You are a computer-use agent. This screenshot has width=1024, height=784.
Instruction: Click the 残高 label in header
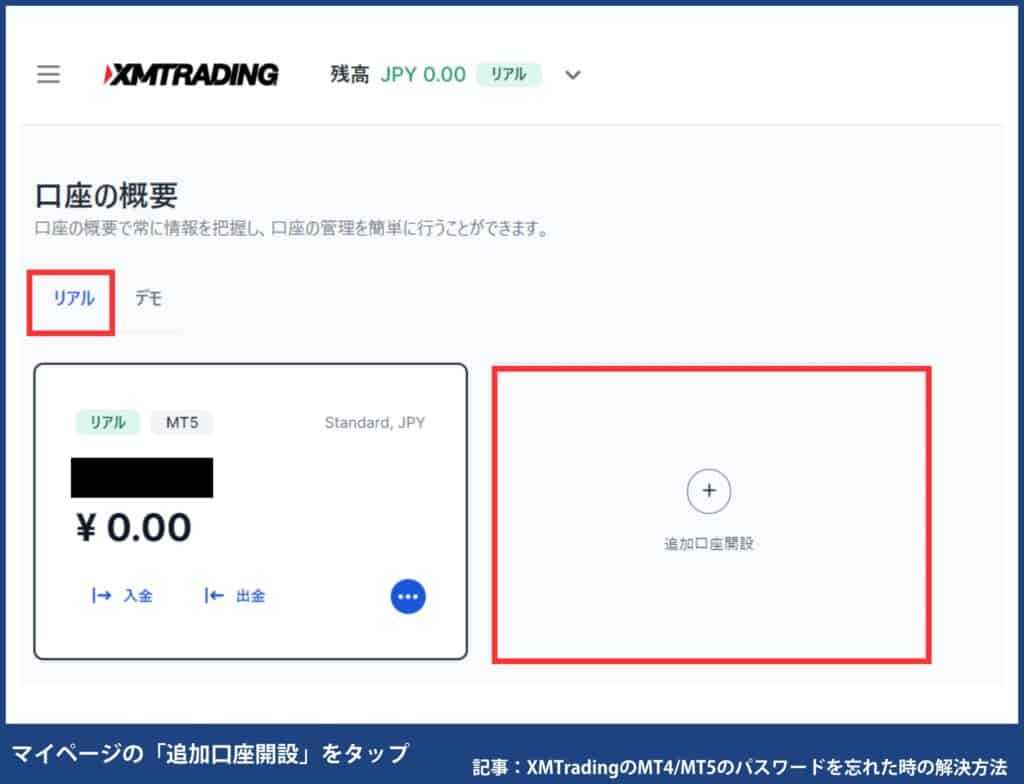[x=349, y=74]
